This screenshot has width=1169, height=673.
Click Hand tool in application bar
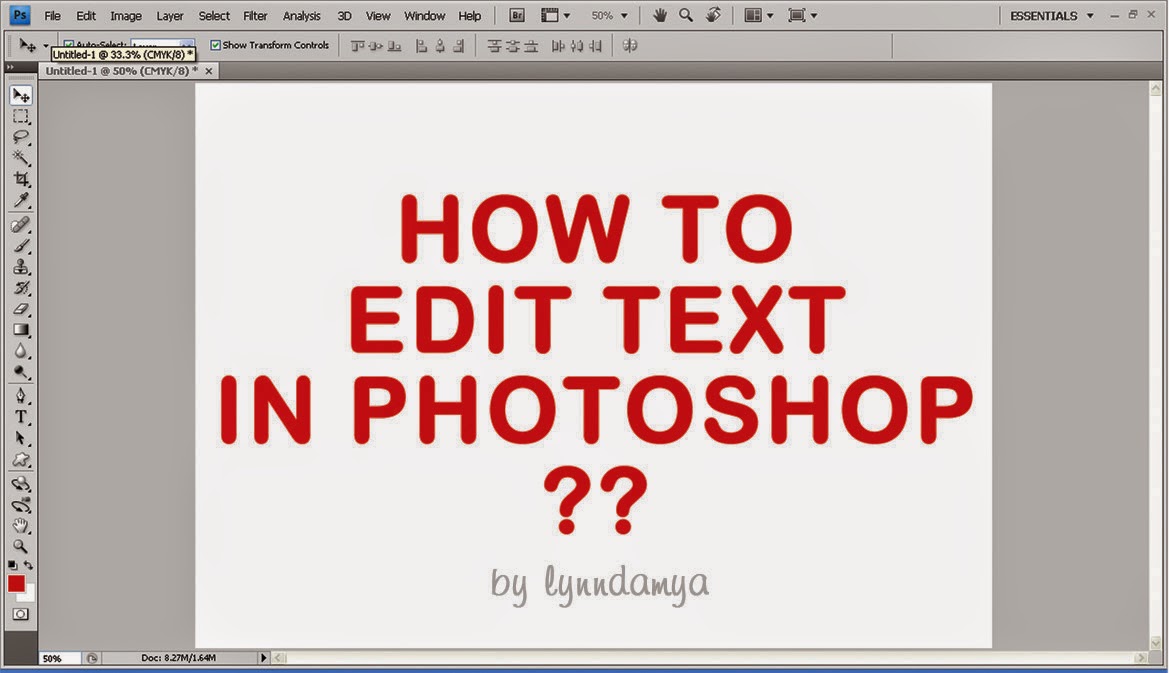(660, 15)
